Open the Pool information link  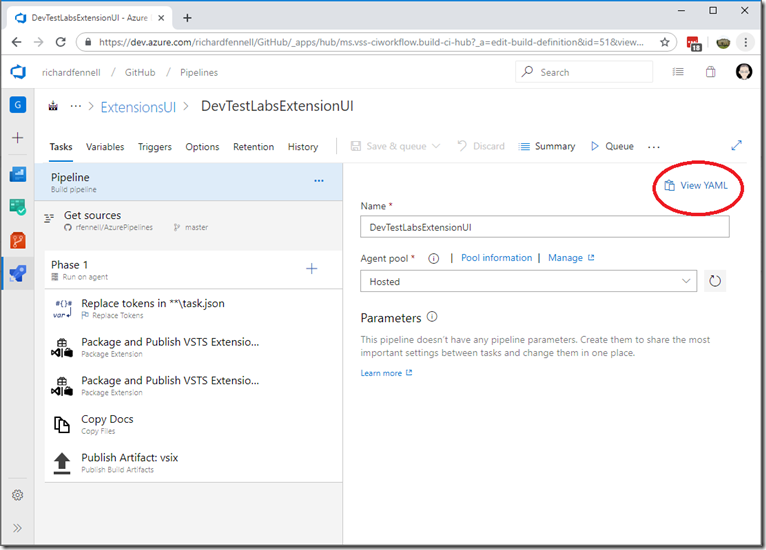(496, 258)
